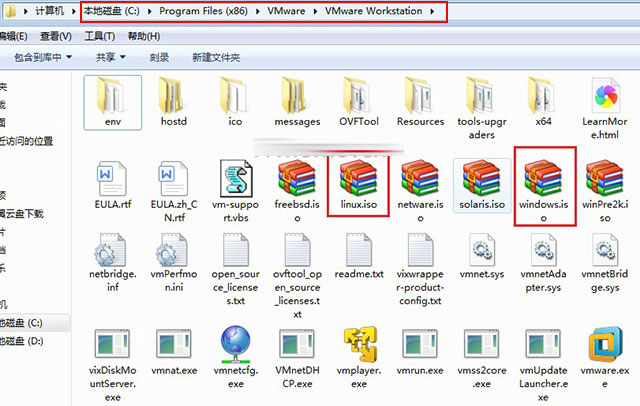640x406 pixels.
Task: Click the address bar folder icon
Action: point(10,11)
